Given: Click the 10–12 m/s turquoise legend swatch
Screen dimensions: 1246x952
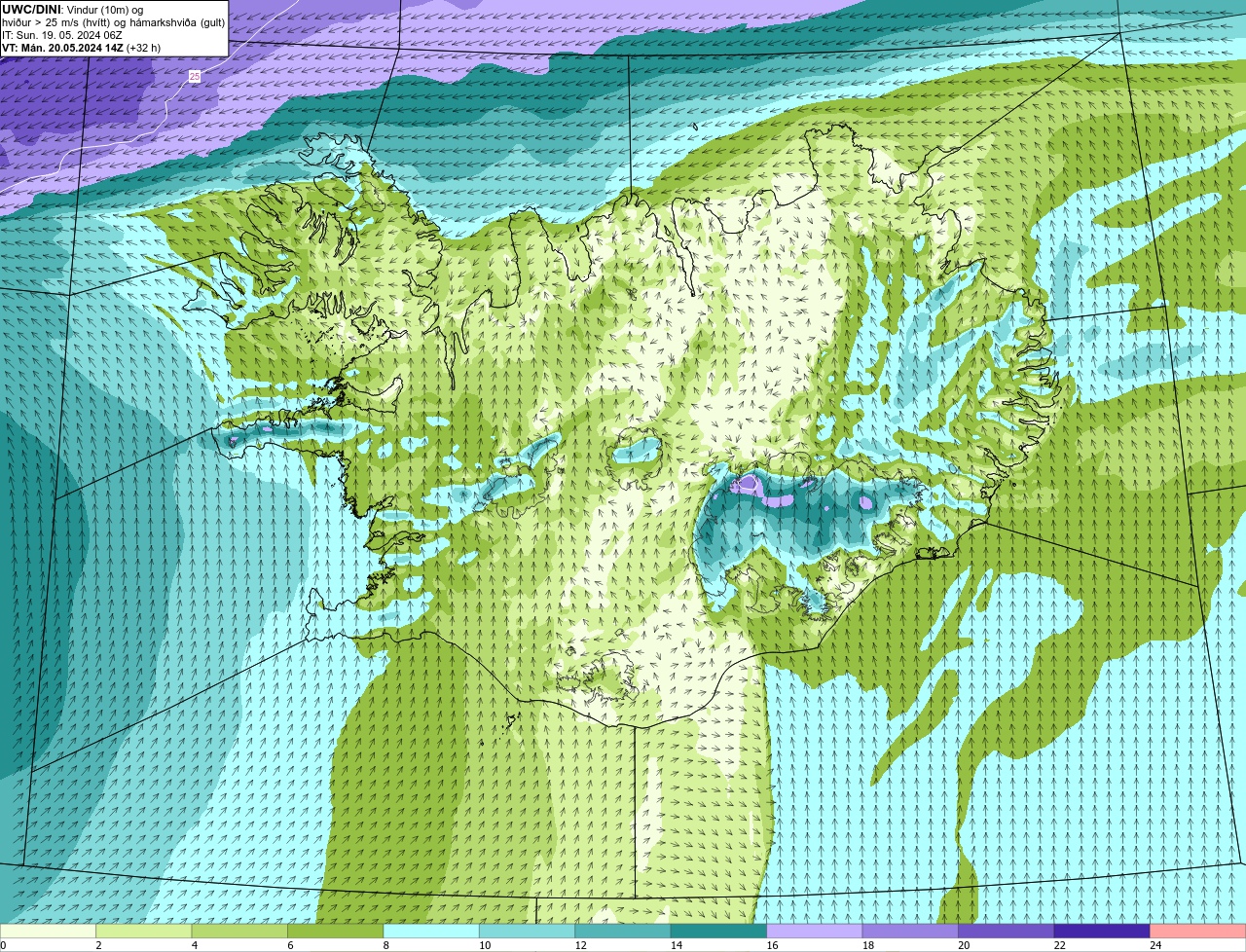Looking at the screenshot, I should point(528,931).
